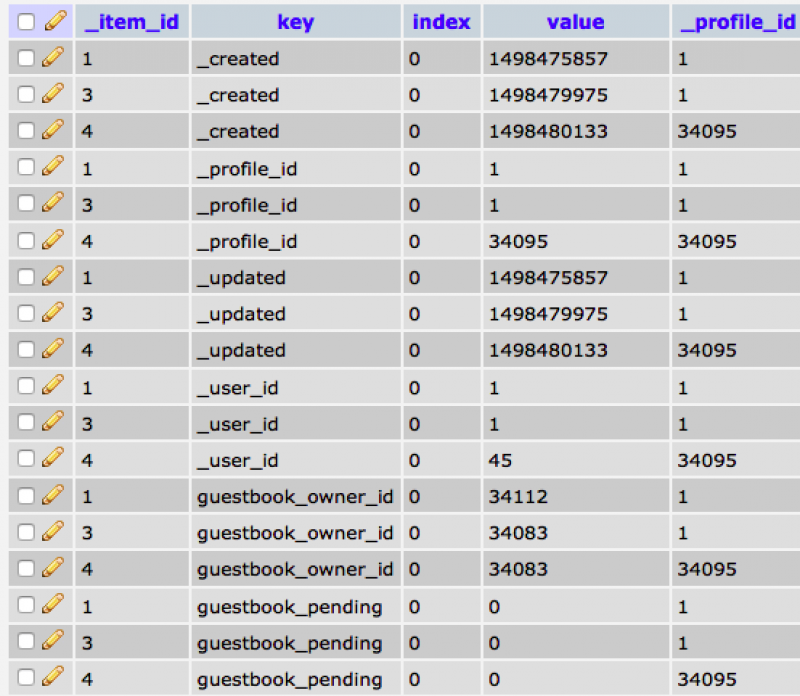Edit guestbook_pending row for item 1
Viewport: 800px width, 696px height.
click(x=53, y=604)
